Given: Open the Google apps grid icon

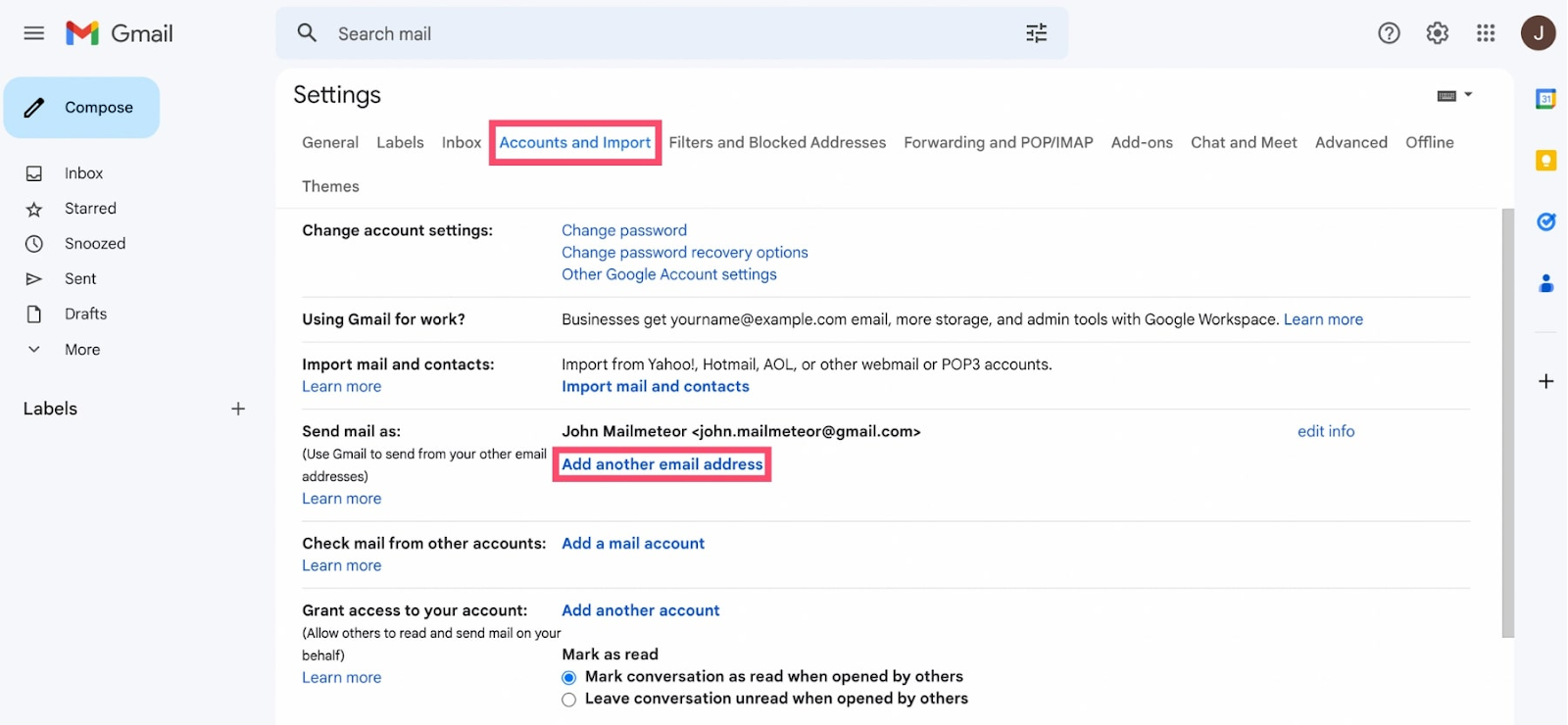Looking at the screenshot, I should 1486,33.
